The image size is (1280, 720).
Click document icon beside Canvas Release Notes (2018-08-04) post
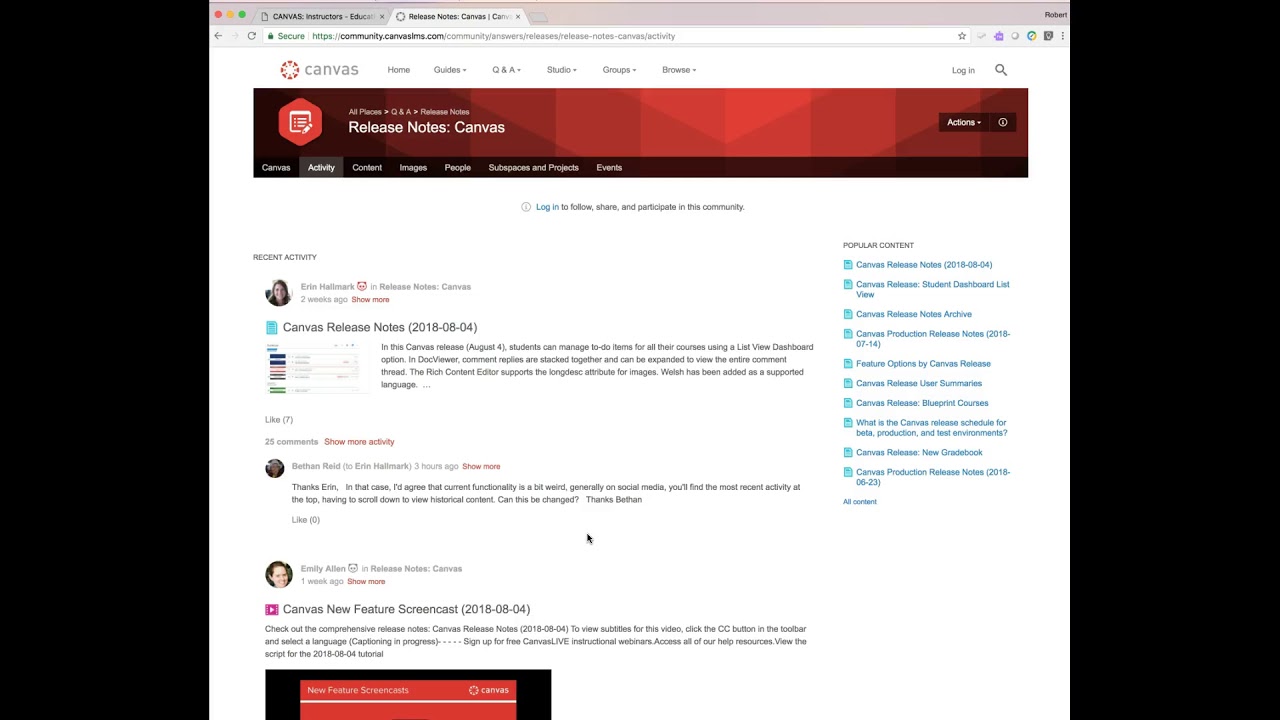tap(271, 328)
